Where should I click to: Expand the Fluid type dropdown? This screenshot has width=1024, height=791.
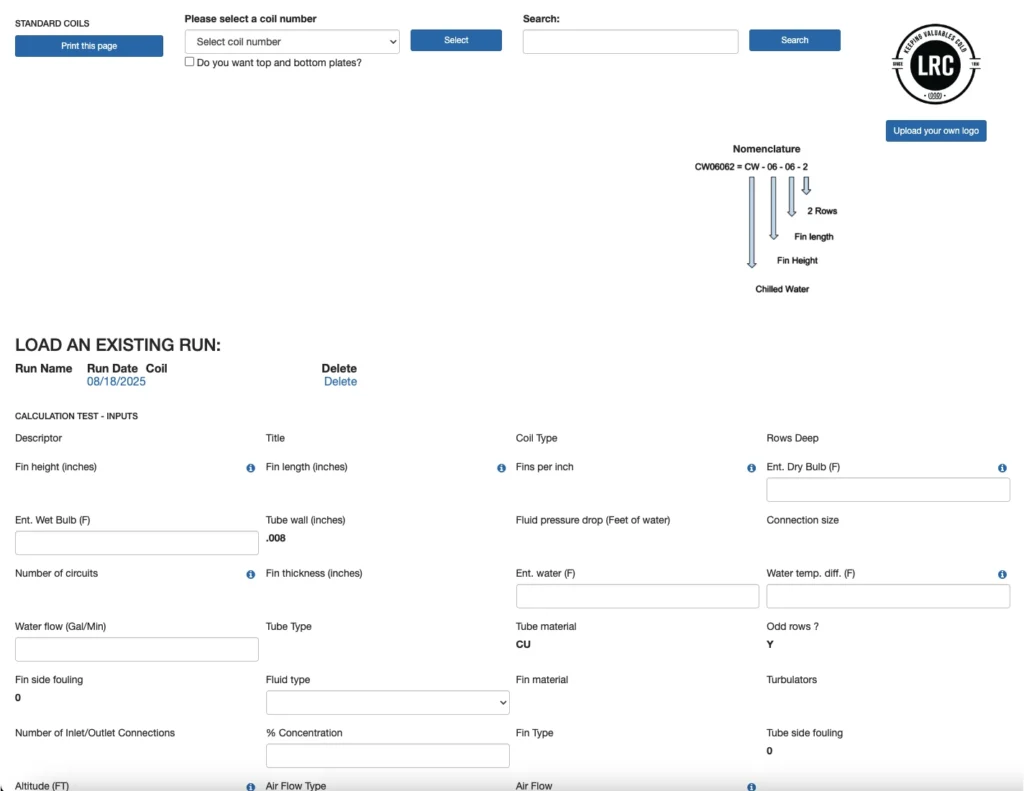click(387, 703)
